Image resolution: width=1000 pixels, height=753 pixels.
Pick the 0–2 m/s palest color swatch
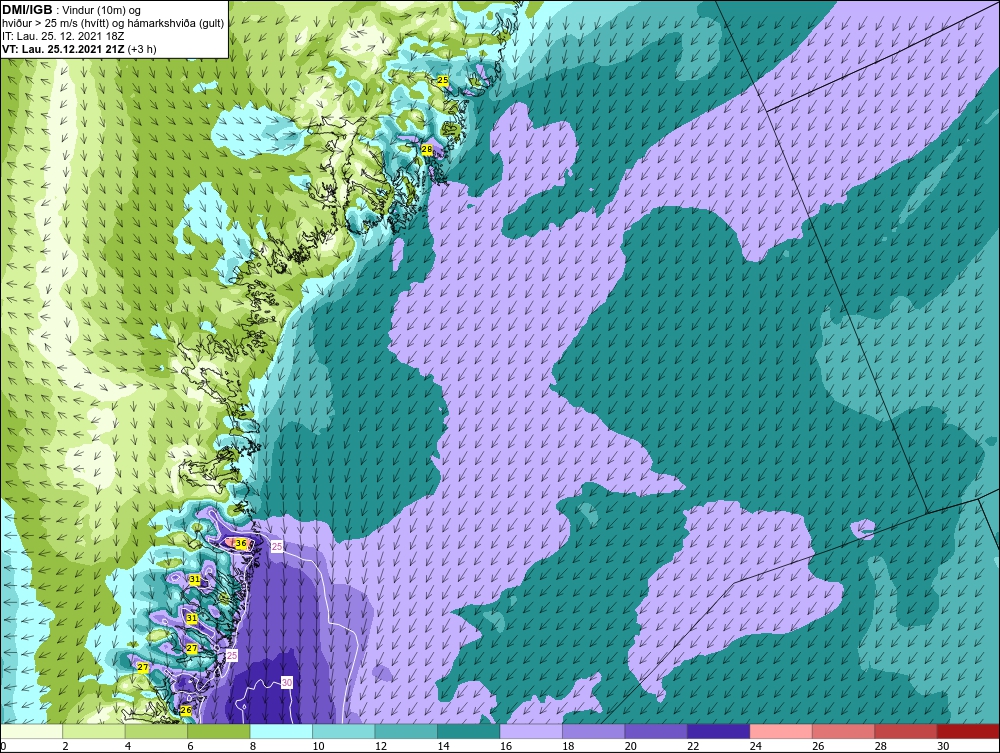click(x=31, y=731)
